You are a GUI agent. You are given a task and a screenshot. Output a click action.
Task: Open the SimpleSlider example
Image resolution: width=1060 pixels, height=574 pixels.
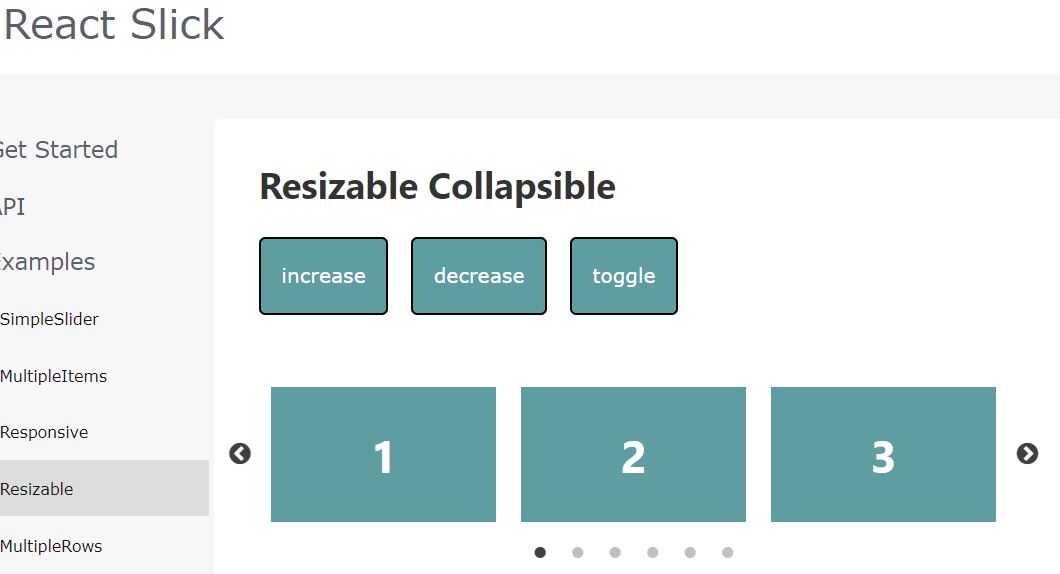[49, 319]
